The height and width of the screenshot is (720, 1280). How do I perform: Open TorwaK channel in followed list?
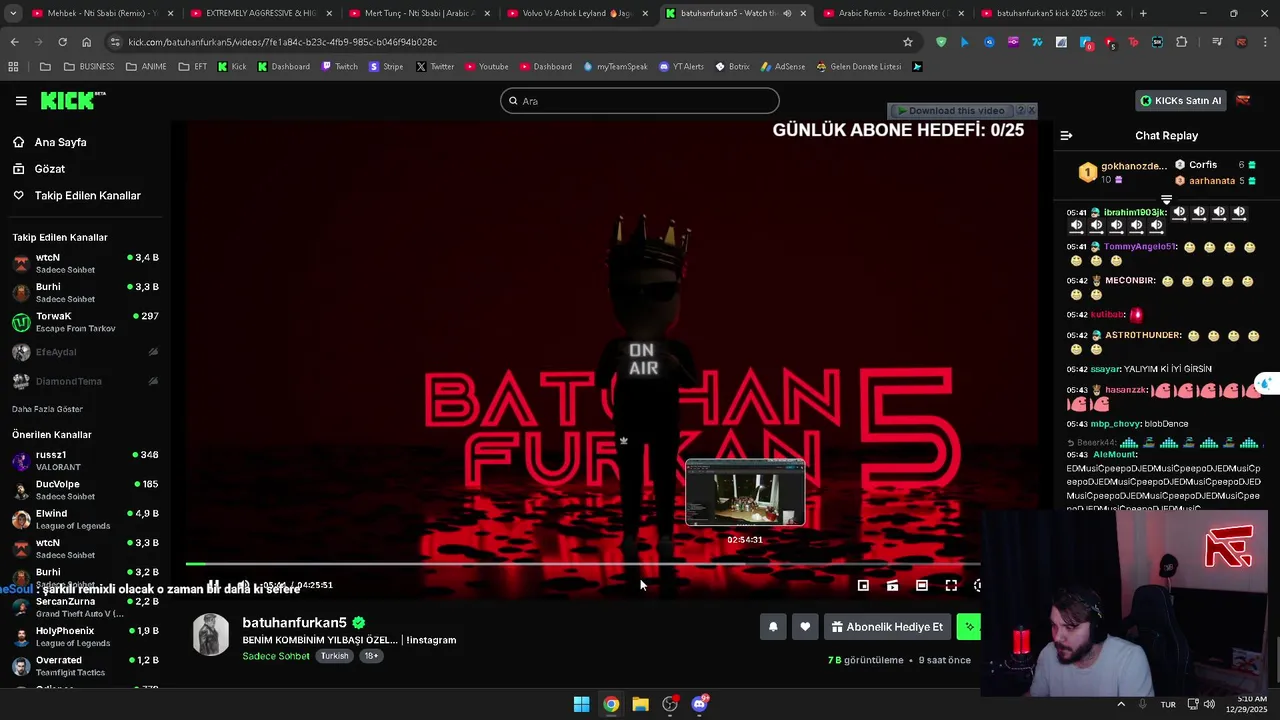tap(85, 322)
